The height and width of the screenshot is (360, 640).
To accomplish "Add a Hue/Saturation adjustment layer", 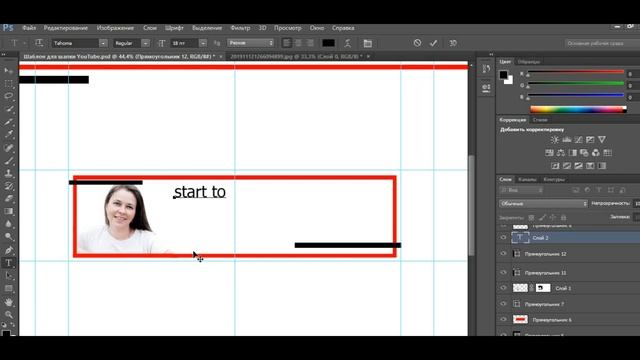I will [x=549, y=153].
